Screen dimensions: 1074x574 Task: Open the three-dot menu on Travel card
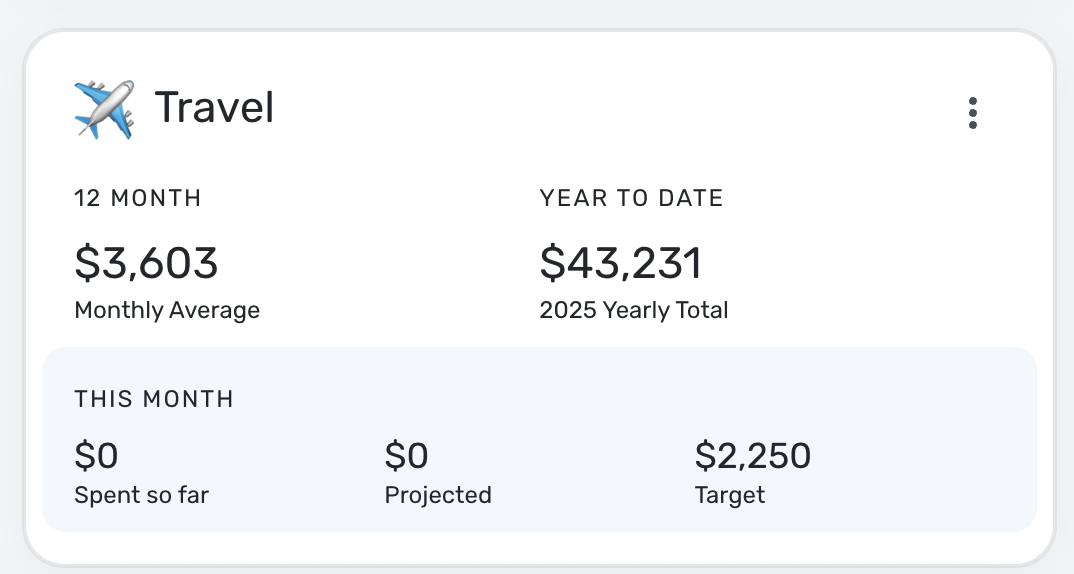pos(972,113)
